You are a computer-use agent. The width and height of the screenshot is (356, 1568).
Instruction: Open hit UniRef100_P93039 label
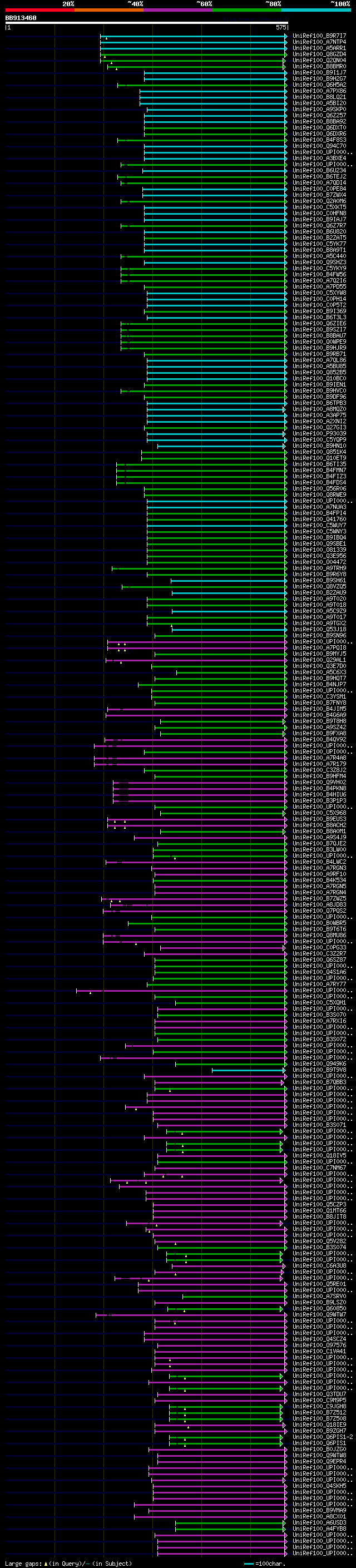[319, 433]
